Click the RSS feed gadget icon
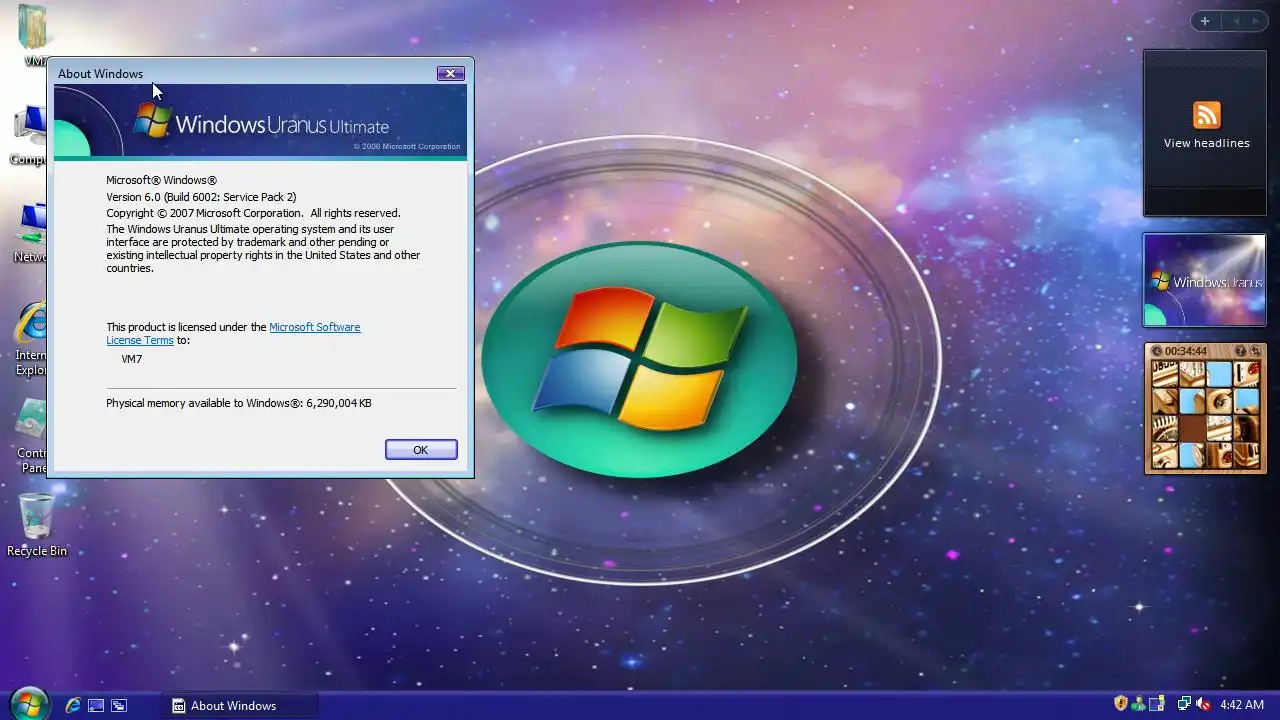The height and width of the screenshot is (720, 1280). coord(1206,115)
